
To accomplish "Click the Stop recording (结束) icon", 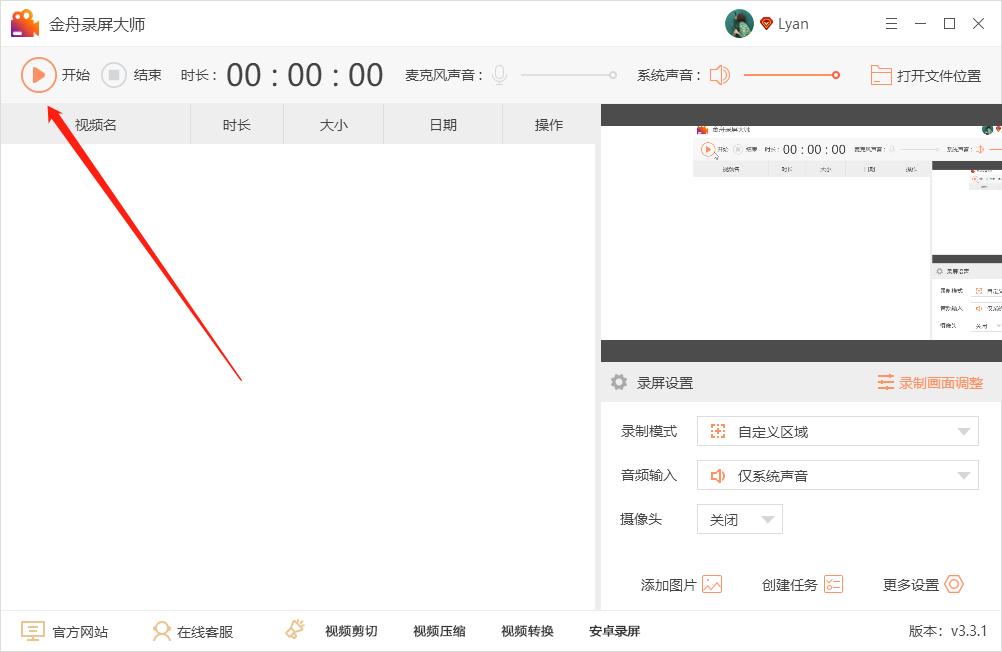I will click(x=112, y=74).
